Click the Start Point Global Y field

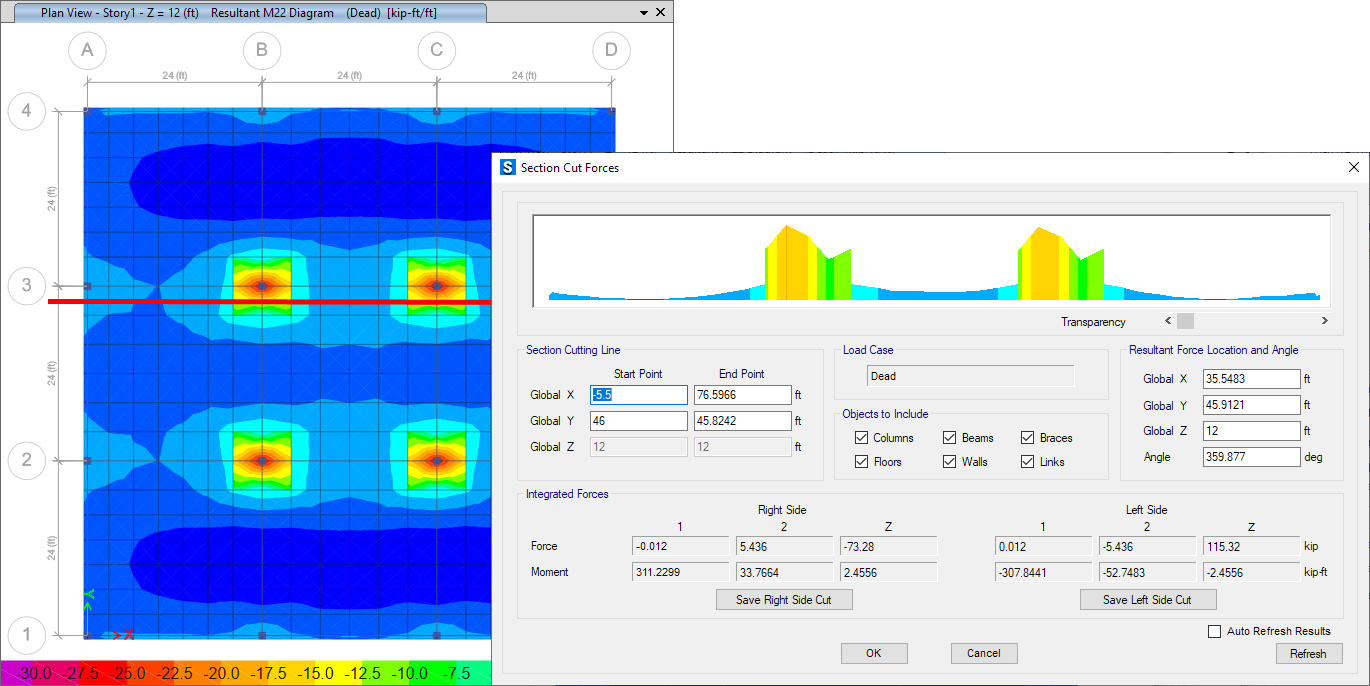coord(638,421)
